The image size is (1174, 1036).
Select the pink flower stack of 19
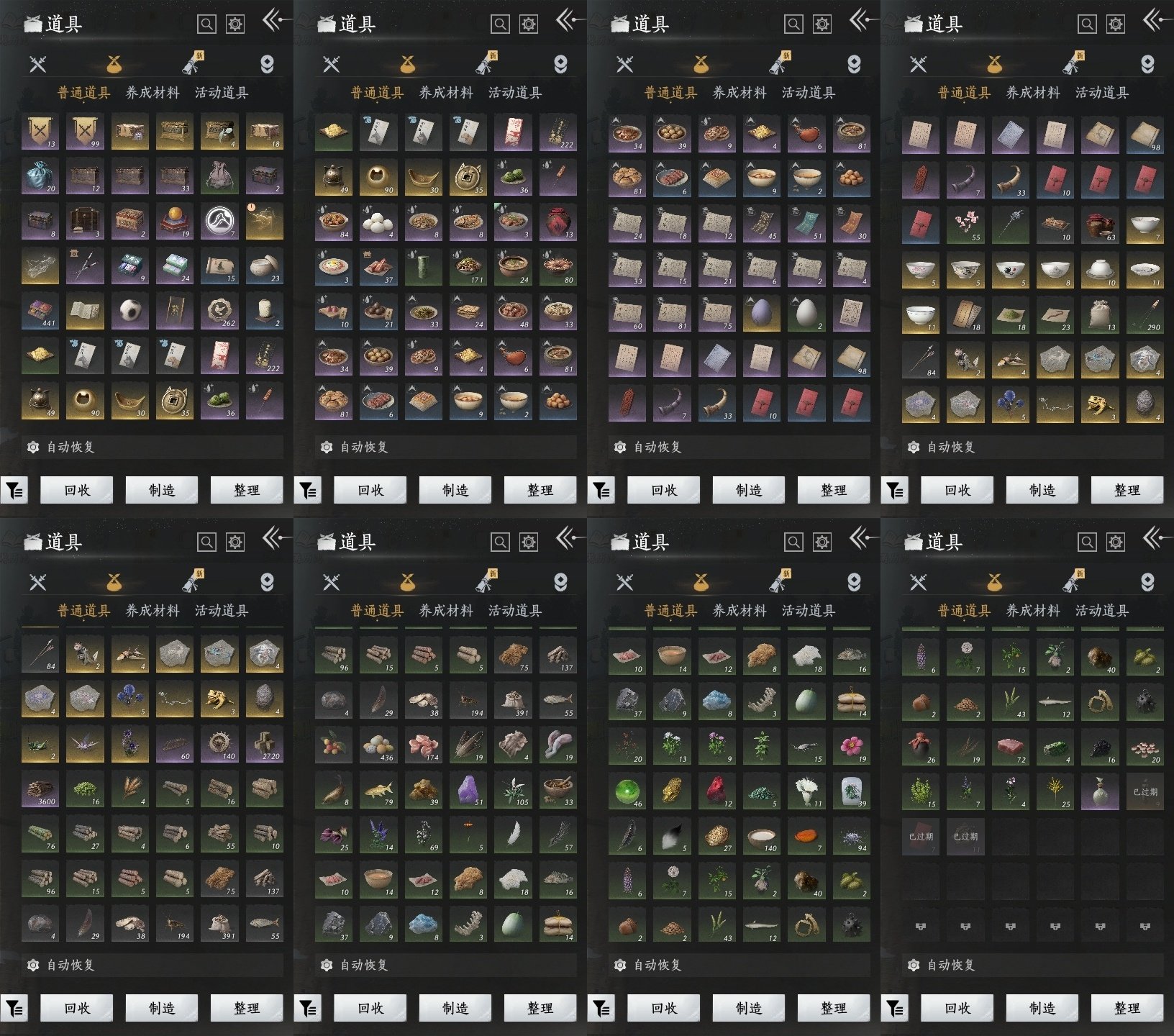click(852, 746)
